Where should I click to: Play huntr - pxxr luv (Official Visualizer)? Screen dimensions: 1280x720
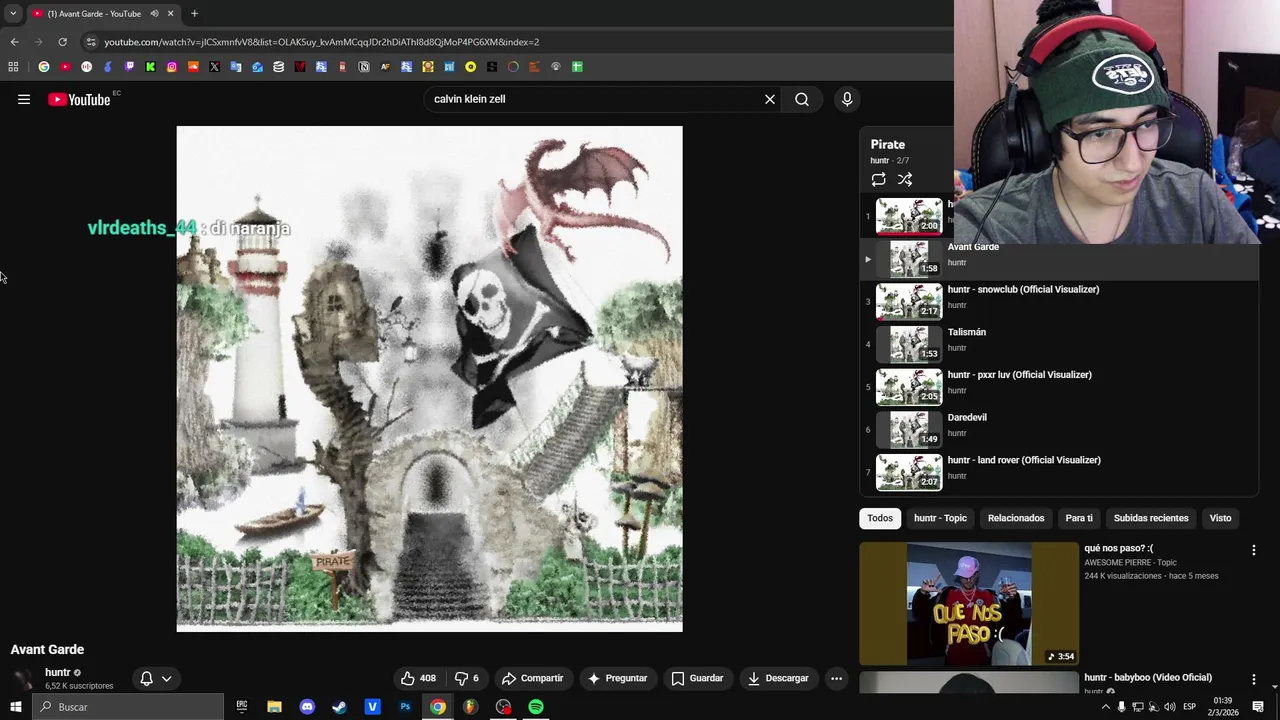coord(1058,387)
